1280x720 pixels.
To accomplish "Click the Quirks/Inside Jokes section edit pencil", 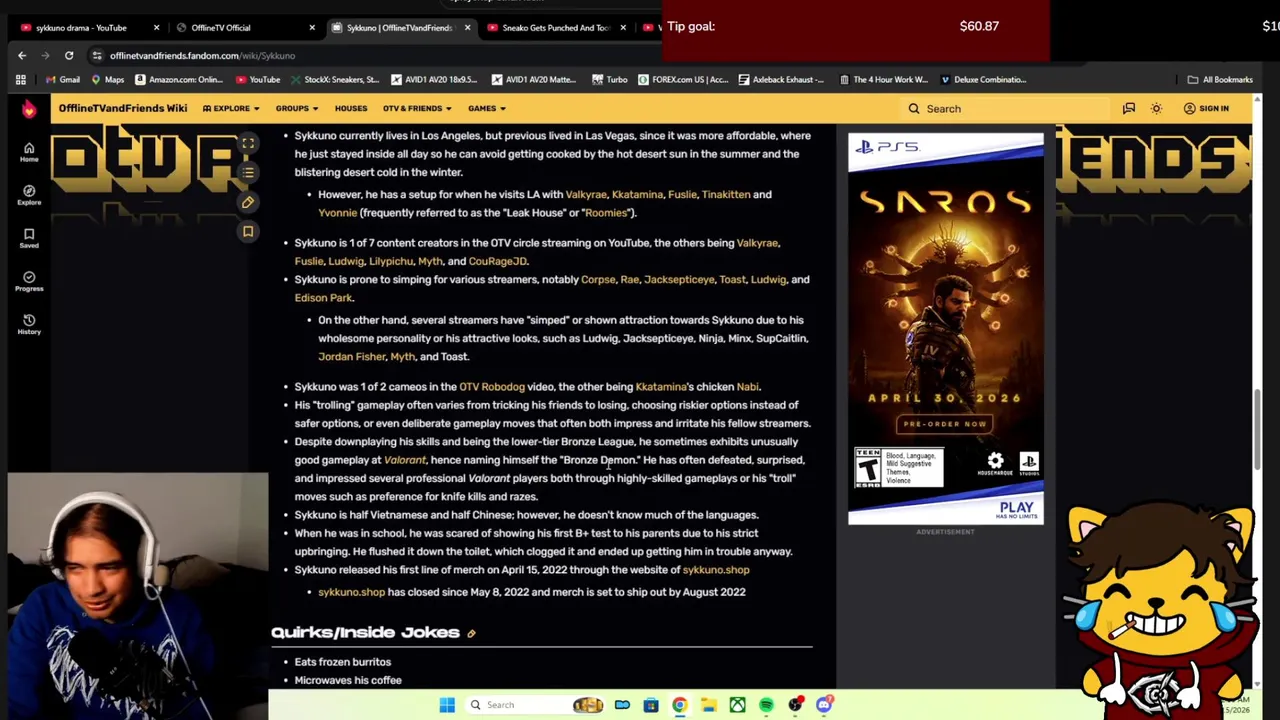I will [471, 633].
